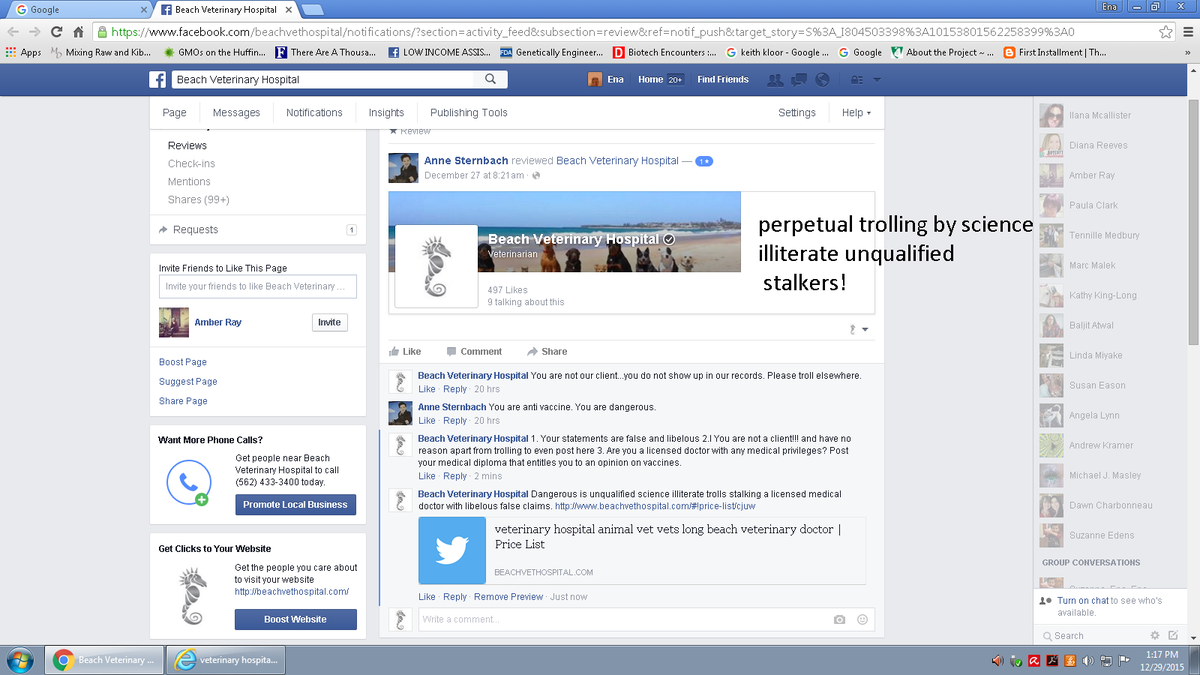Click the Share arrow action
The height and width of the screenshot is (675, 1200).
(x=547, y=351)
